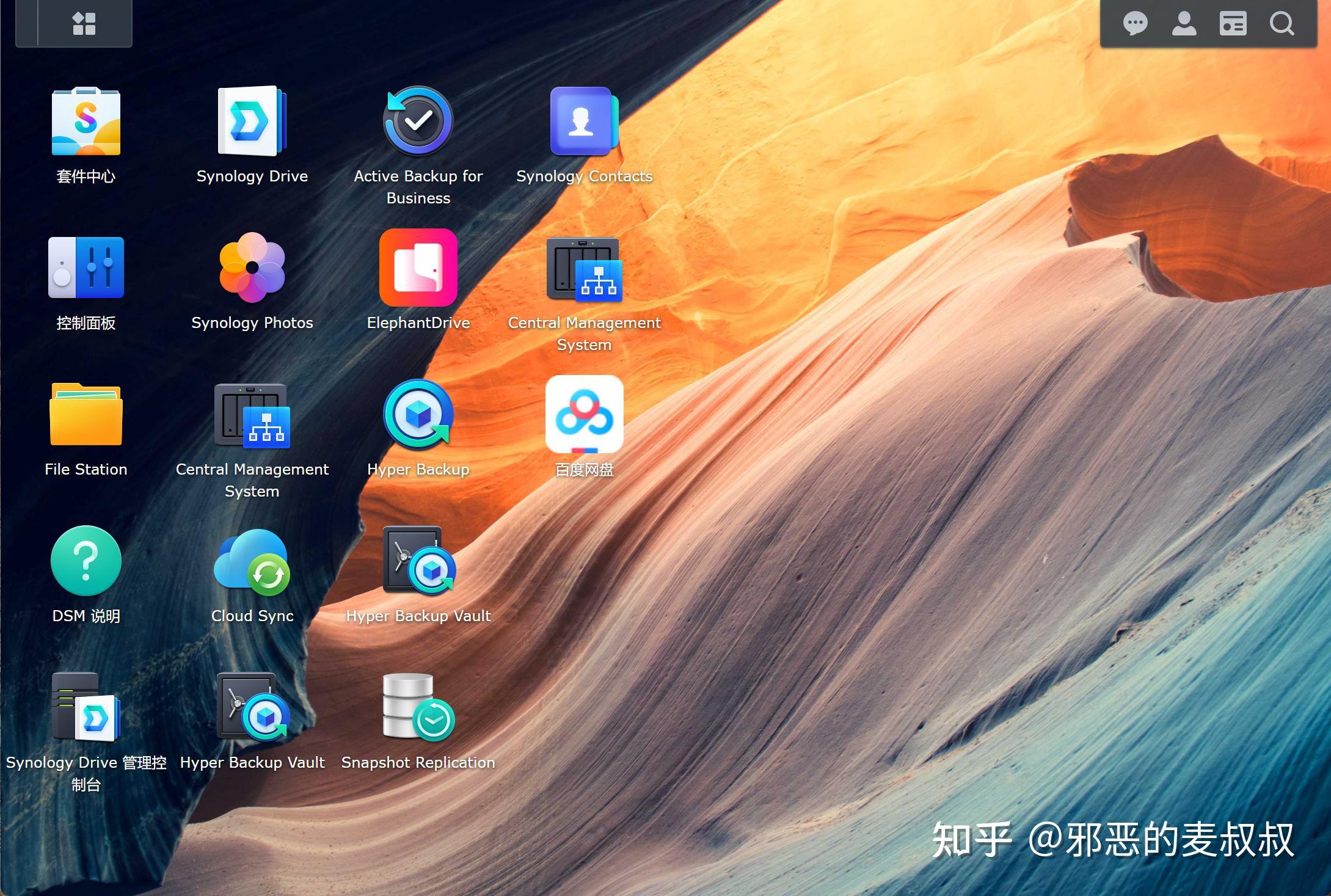Launch Synology Photos

(x=252, y=268)
